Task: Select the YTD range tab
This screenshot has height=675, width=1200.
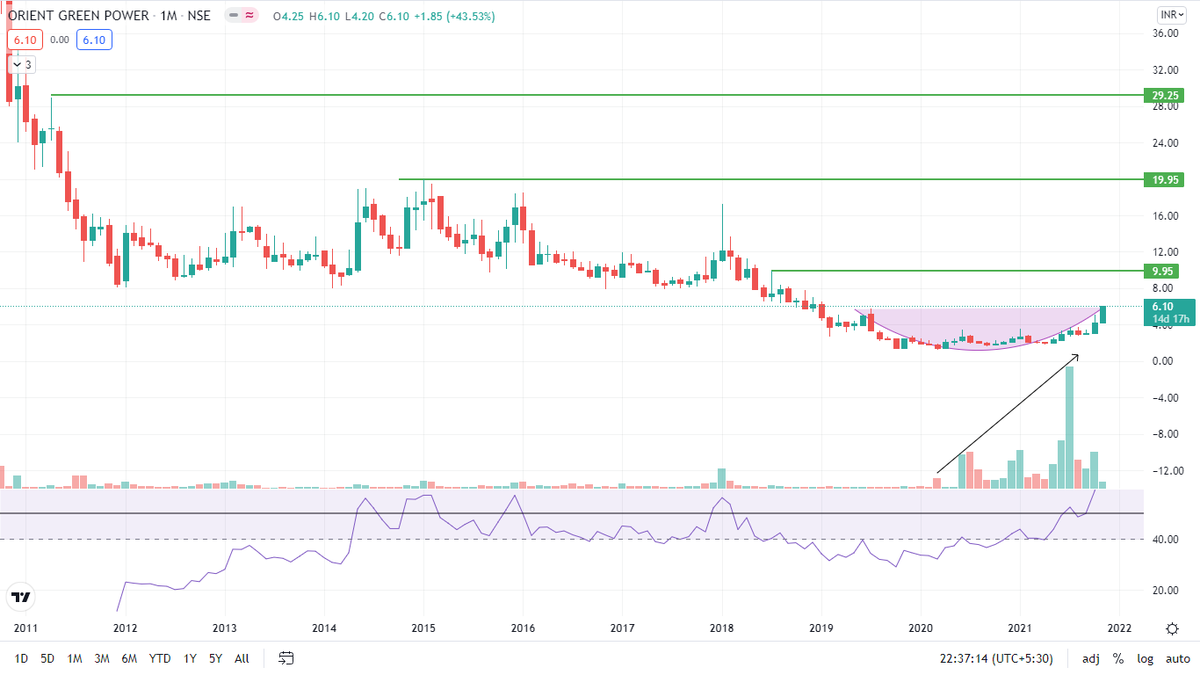Action: [159, 659]
